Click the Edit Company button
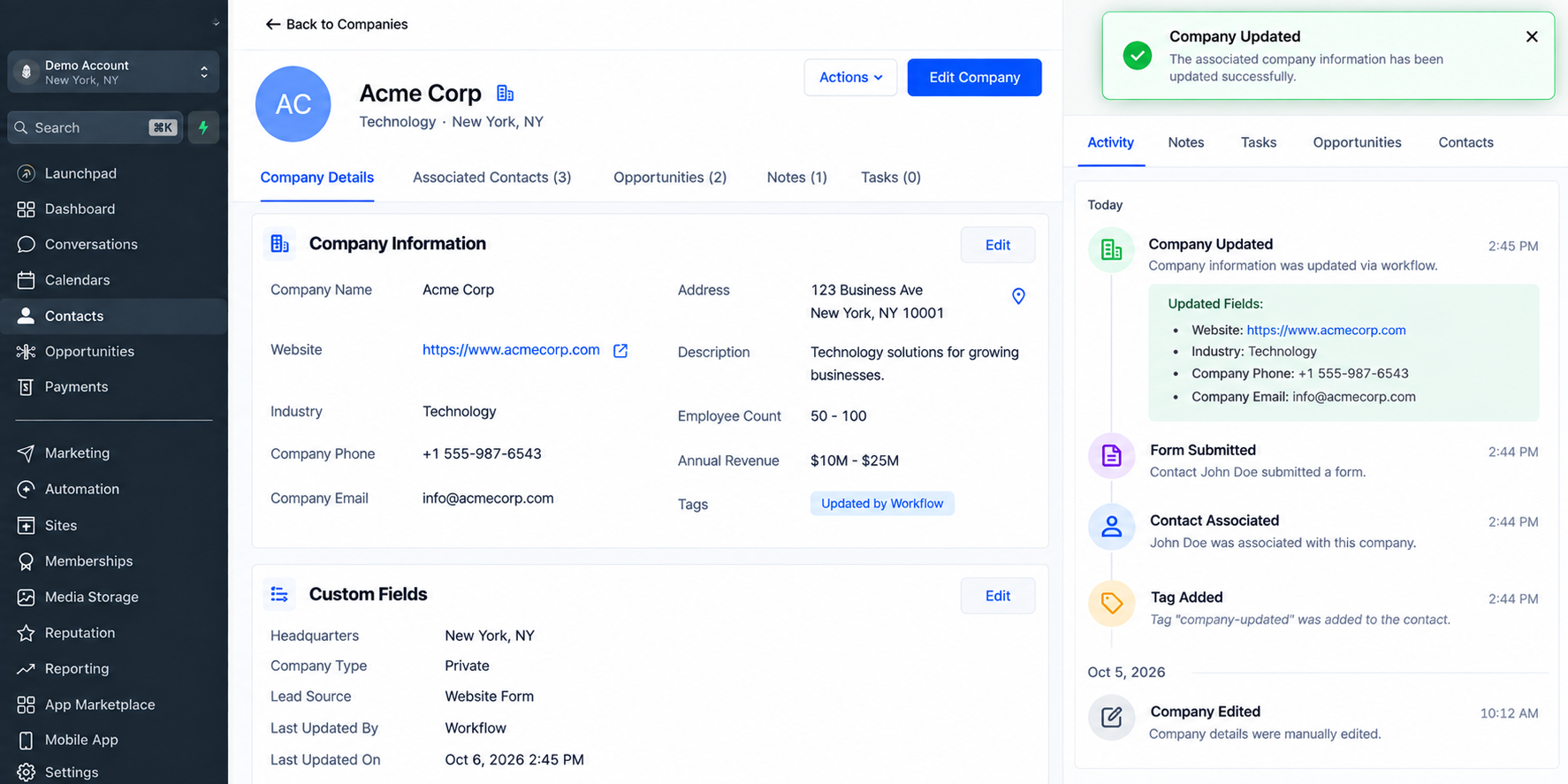Viewport: 1568px width, 784px height. (x=974, y=77)
